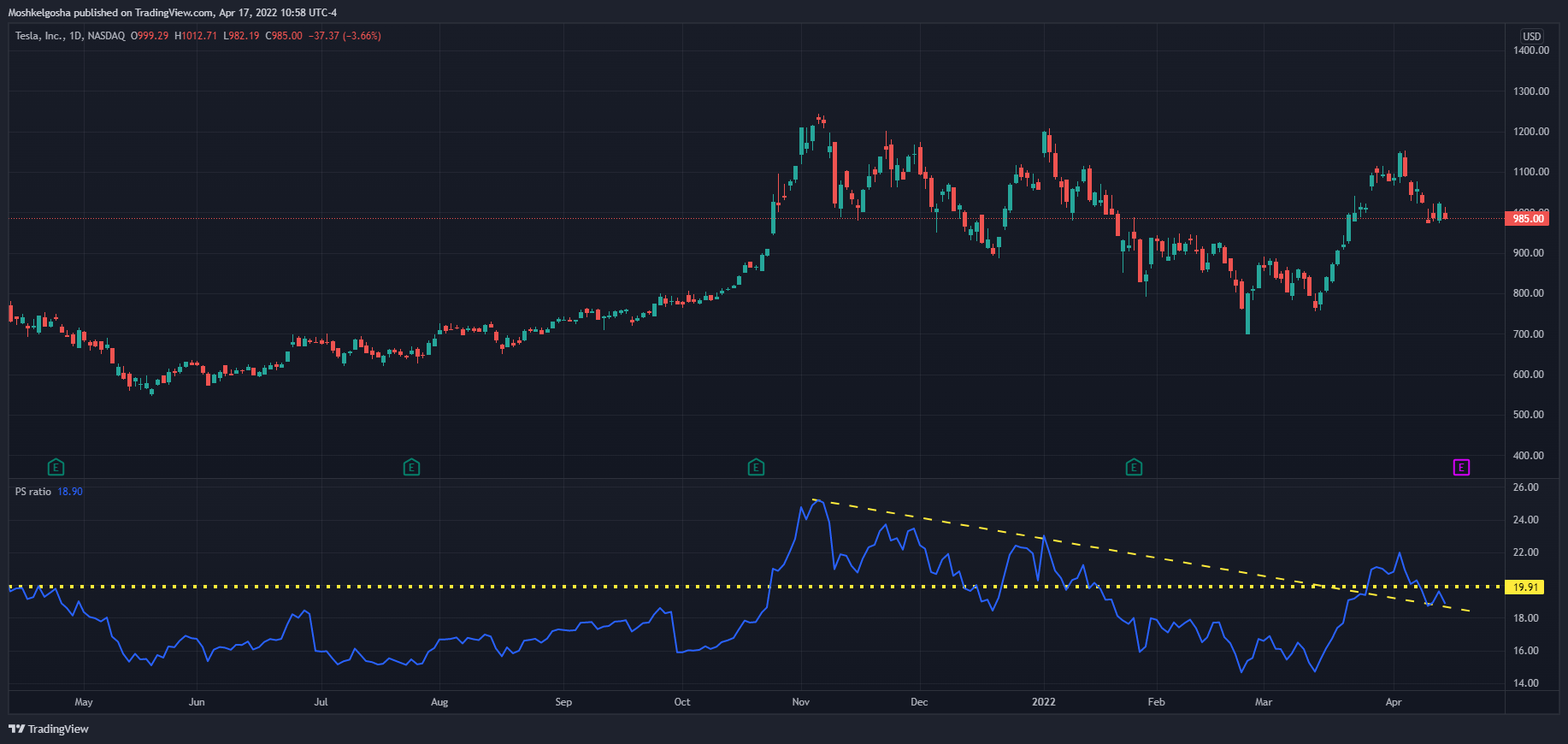The image size is (1568, 744).
Task: Click the Jul label on the time axis
Action: [x=321, y=702]
